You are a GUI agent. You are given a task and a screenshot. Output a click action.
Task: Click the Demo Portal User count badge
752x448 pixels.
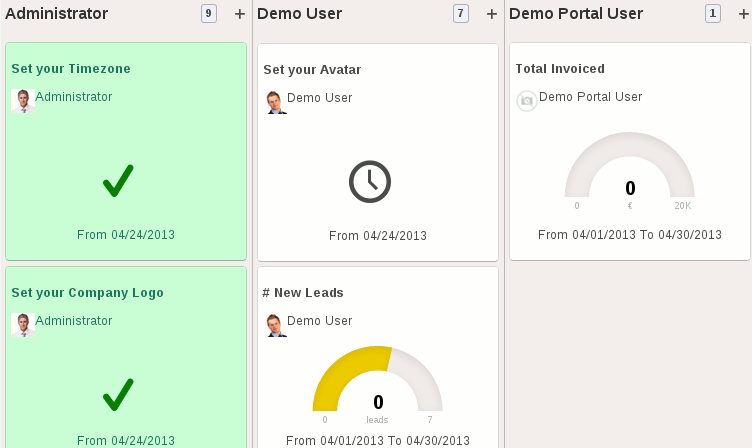click(x=712, y=14)
